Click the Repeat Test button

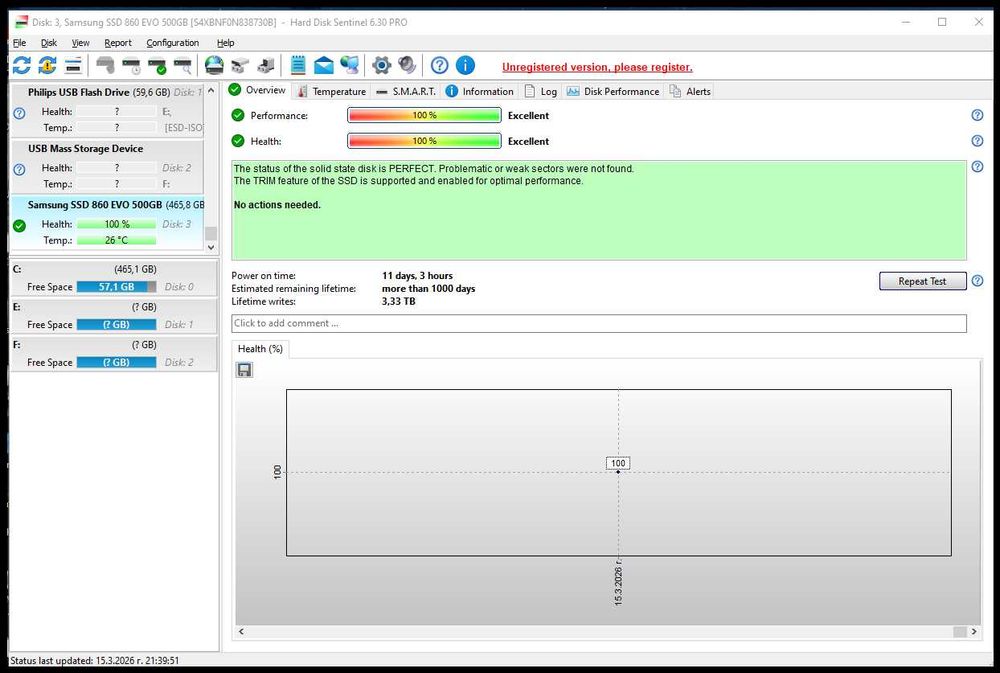pos(922,281)
